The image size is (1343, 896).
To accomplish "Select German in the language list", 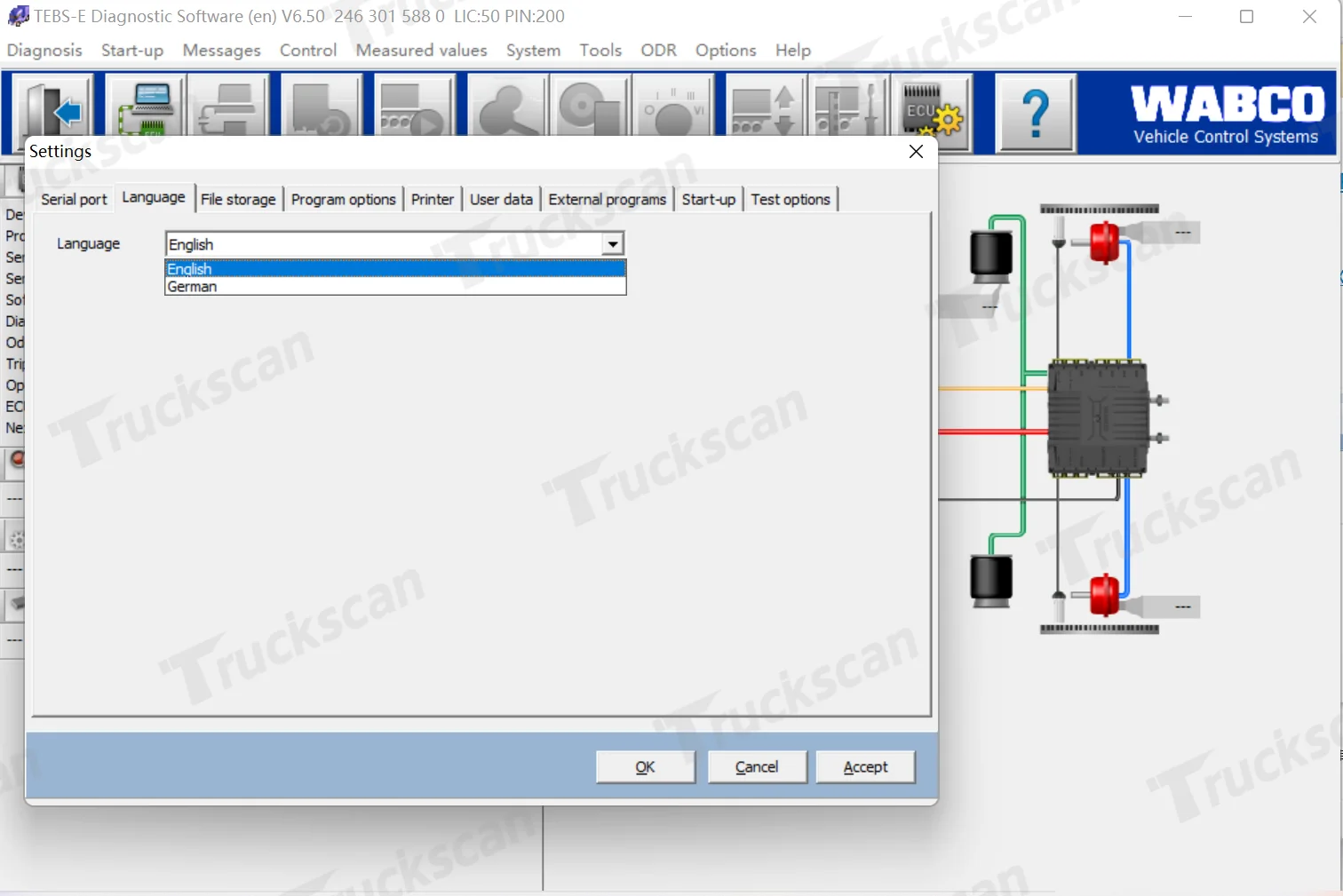I will tap(395, 286).
